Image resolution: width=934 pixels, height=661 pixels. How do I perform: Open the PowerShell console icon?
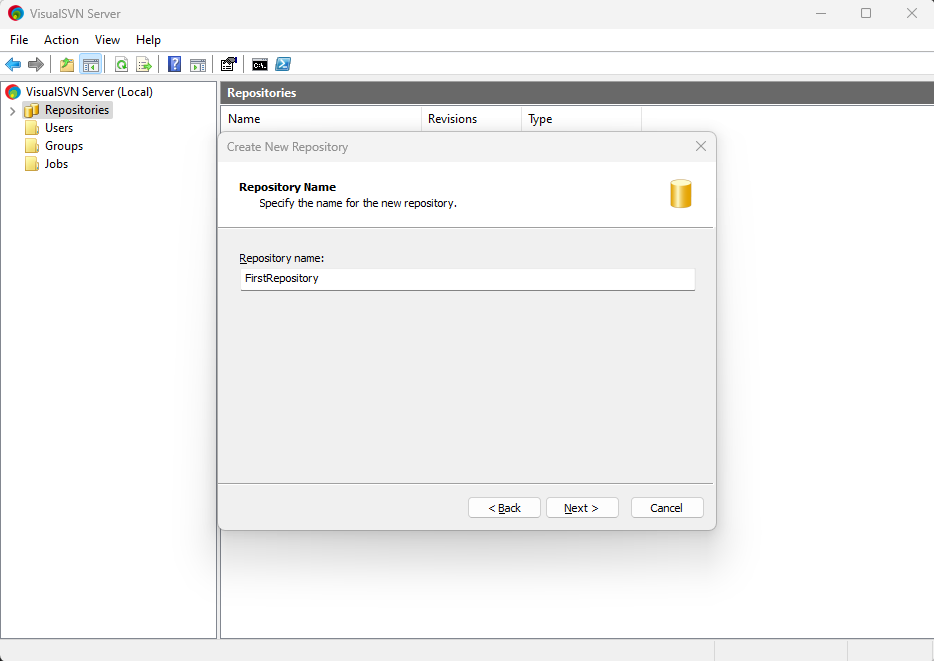coord(283,65)
